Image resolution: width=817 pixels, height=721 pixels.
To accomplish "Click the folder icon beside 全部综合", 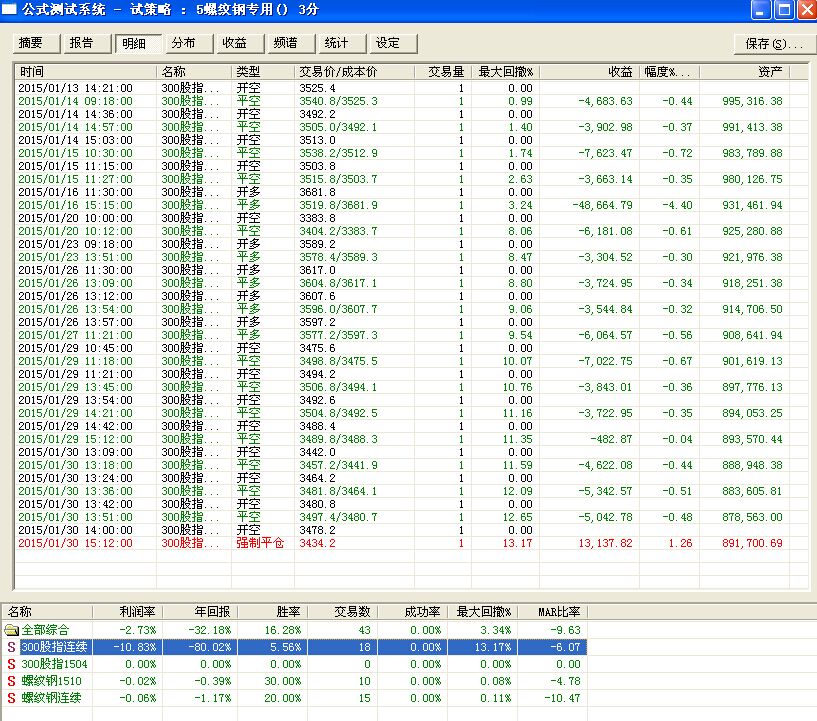I will [11, 630].
